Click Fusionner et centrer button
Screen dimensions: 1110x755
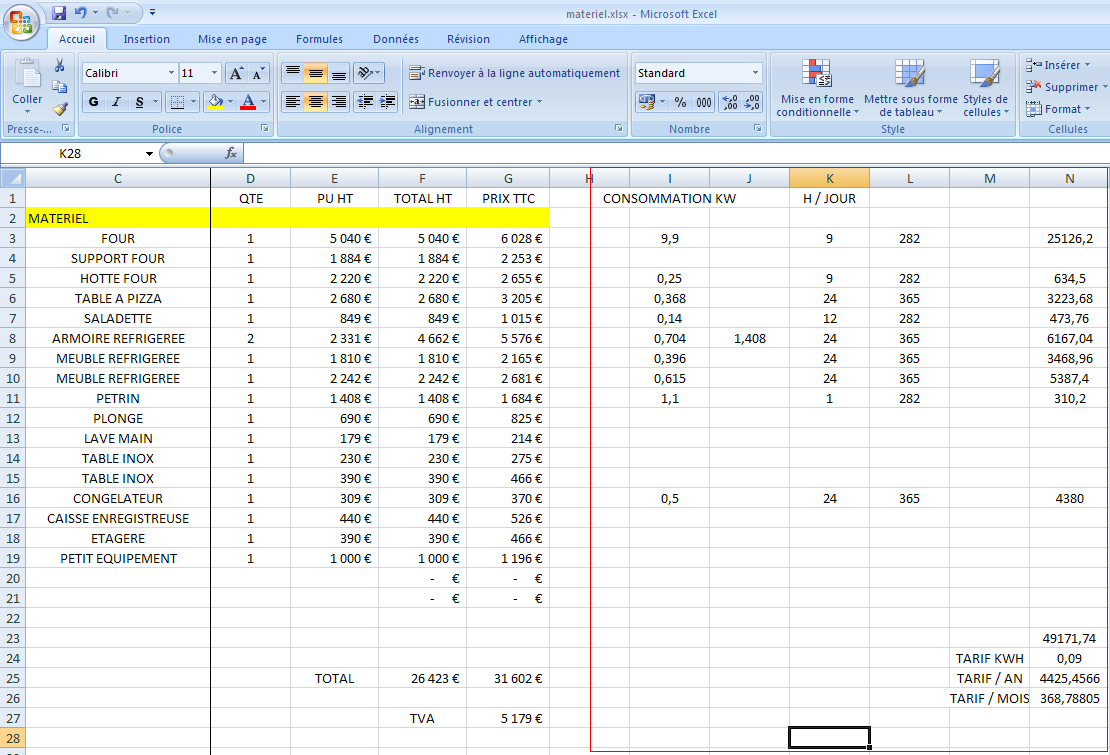point(473,102)
